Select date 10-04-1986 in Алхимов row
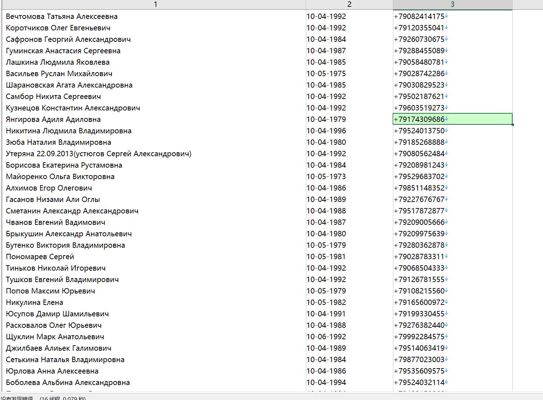This screenshot has width=543, height=400. pyautogui.click(x=326, y=188)
